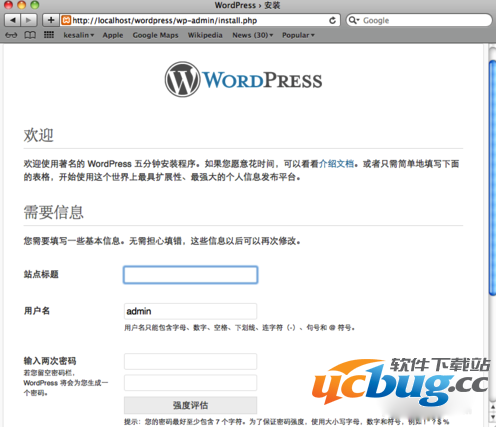This screenshot has height=427, width=496.
Task: Click the scrollbar up arrow
Action: click(x=493, y=407)
